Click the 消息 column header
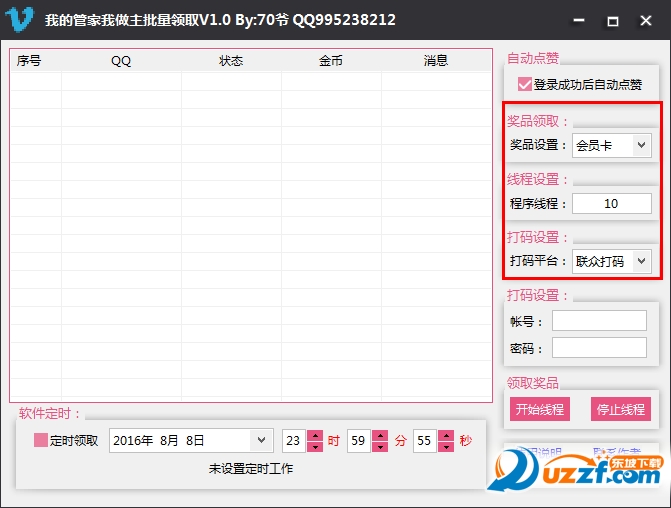The height and width of the screenshot is (508, 671). point(436,61)
